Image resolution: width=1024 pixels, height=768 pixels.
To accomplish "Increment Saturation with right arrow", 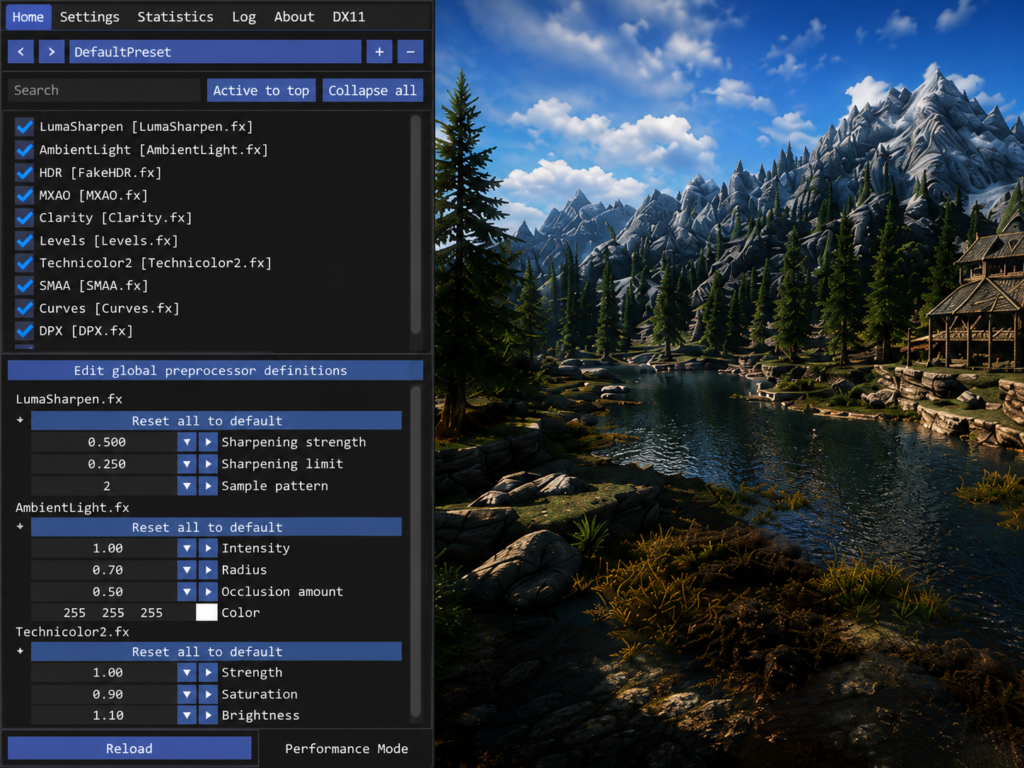I will coord(208,694).
